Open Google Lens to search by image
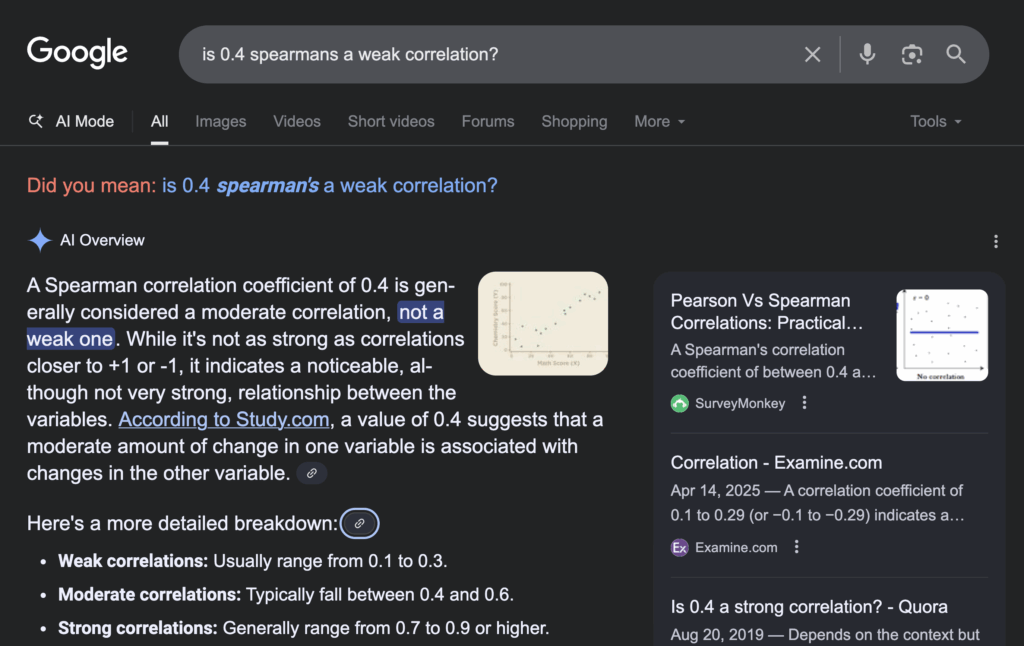This screenshot has height=646, width=1024. click(911, 54)
